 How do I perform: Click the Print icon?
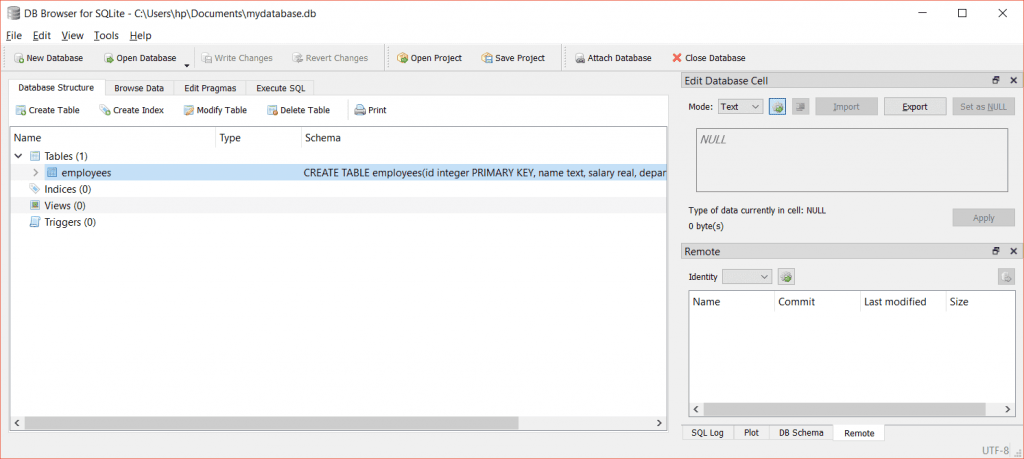[360, 110]
